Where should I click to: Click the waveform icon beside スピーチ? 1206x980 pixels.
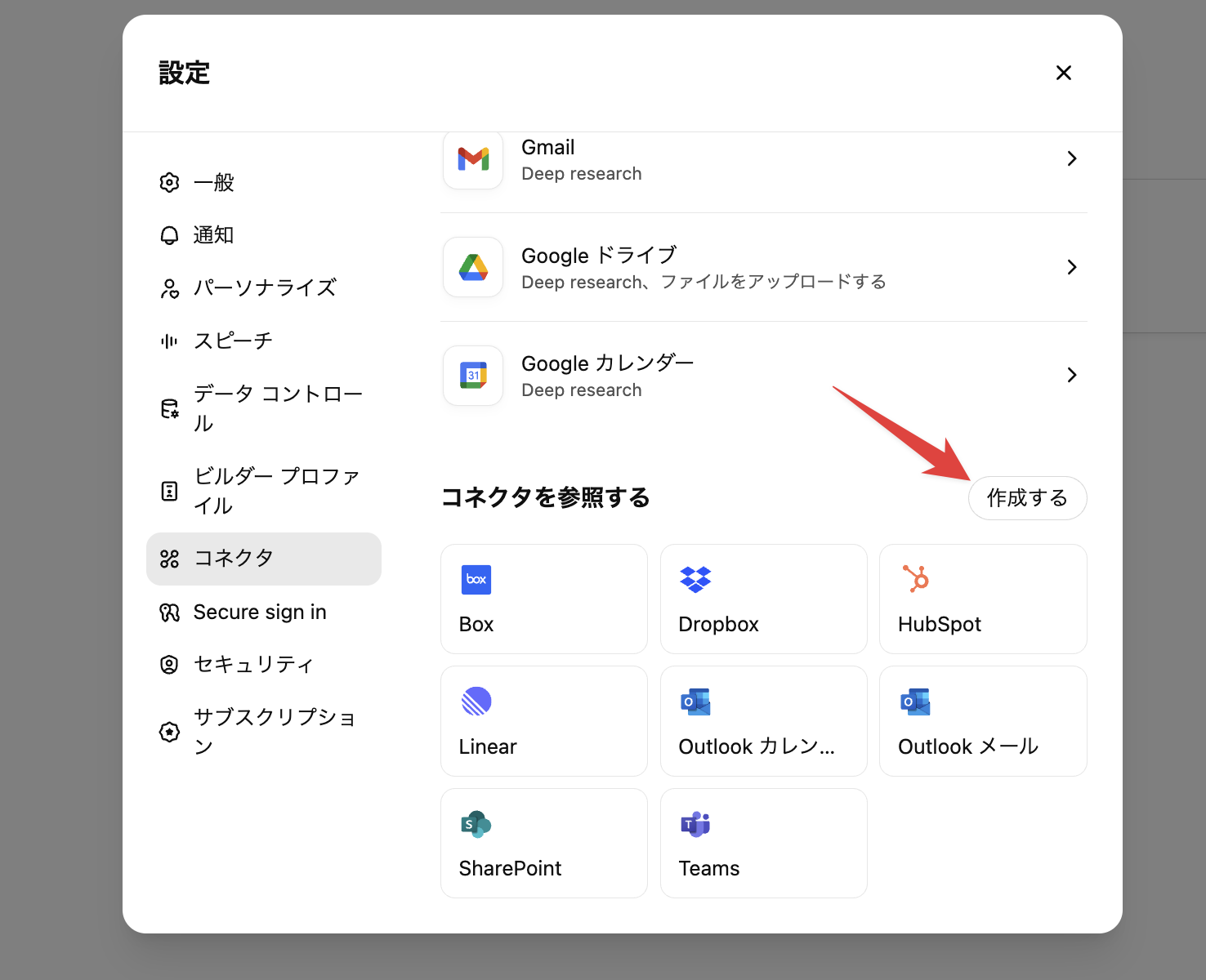pos(169,341)
